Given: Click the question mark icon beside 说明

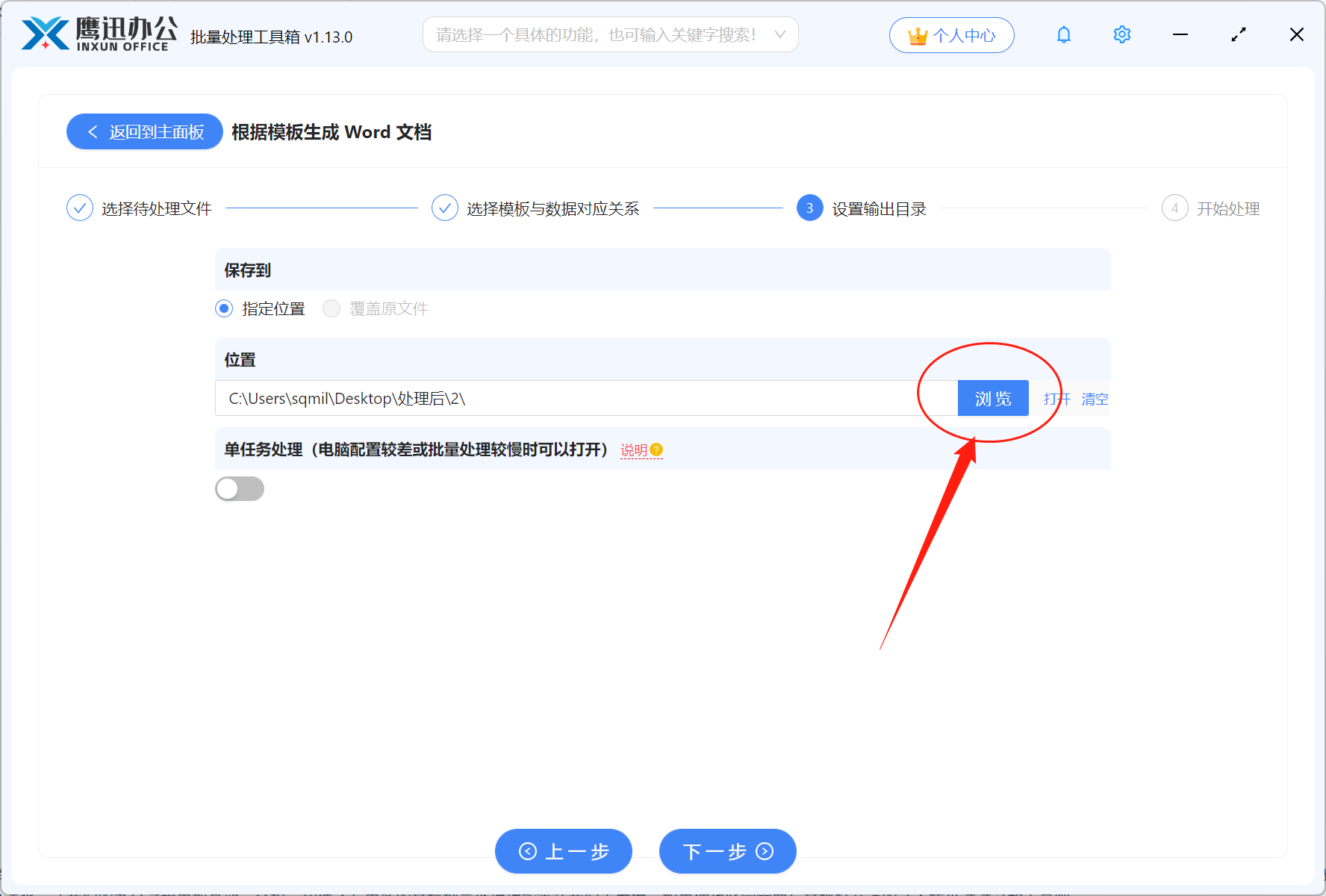Looking at the screenshot, I should coord(656,449).
